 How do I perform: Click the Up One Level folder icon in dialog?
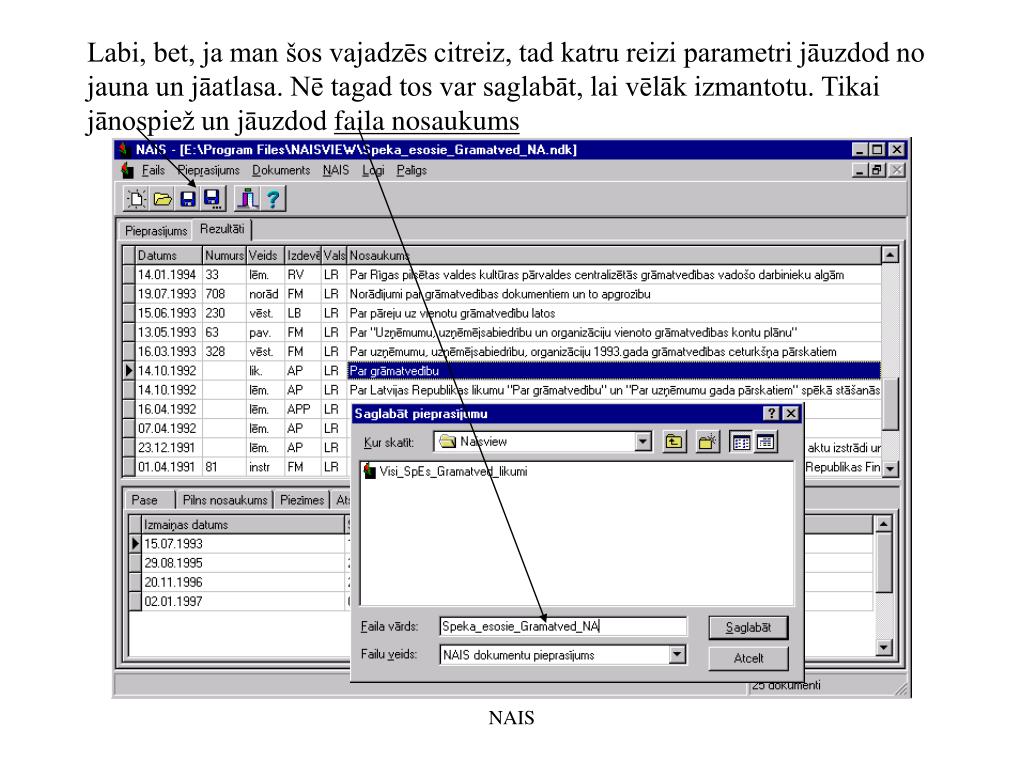click(674, 442)
